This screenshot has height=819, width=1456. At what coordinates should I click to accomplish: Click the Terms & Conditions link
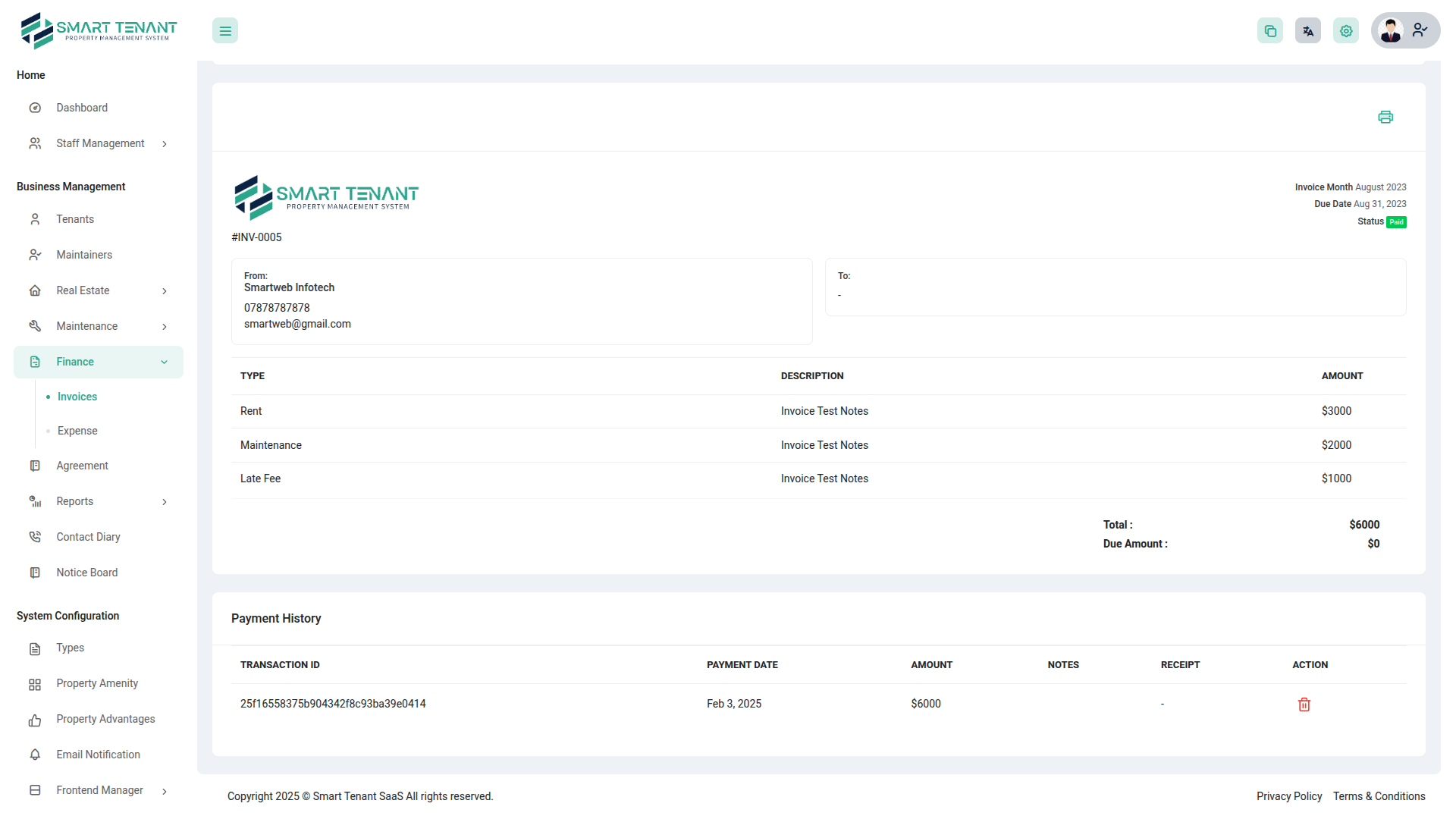pyautogui.click(x=1379, y=796)
